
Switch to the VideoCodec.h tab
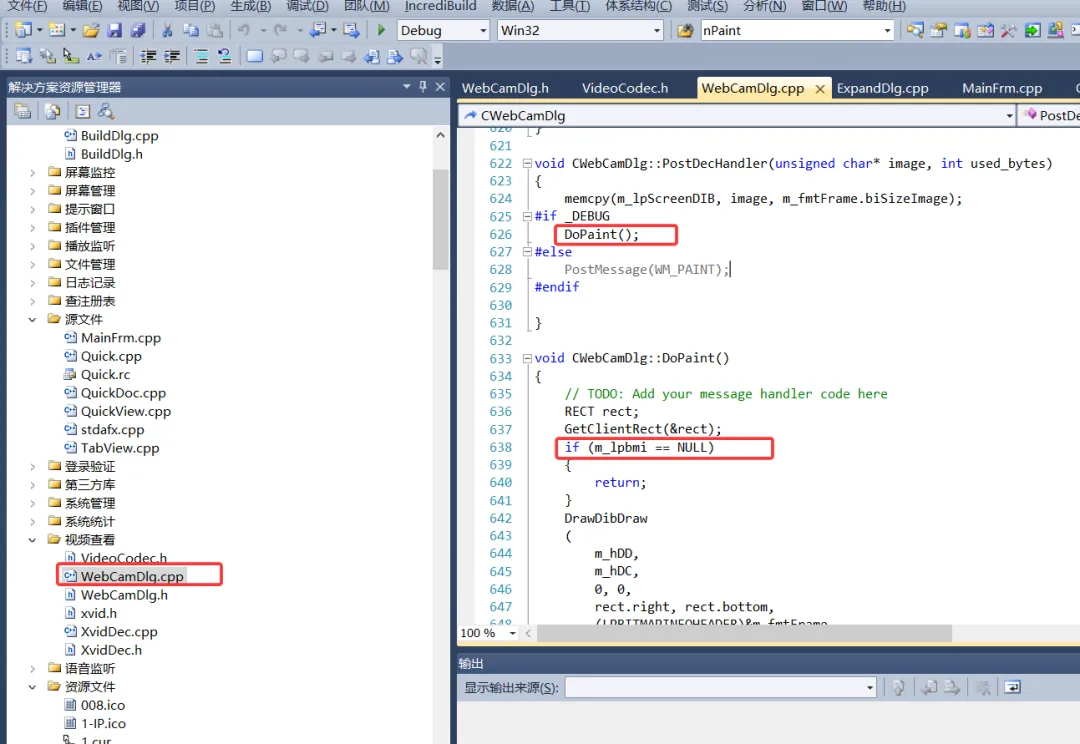coord(625,88)
